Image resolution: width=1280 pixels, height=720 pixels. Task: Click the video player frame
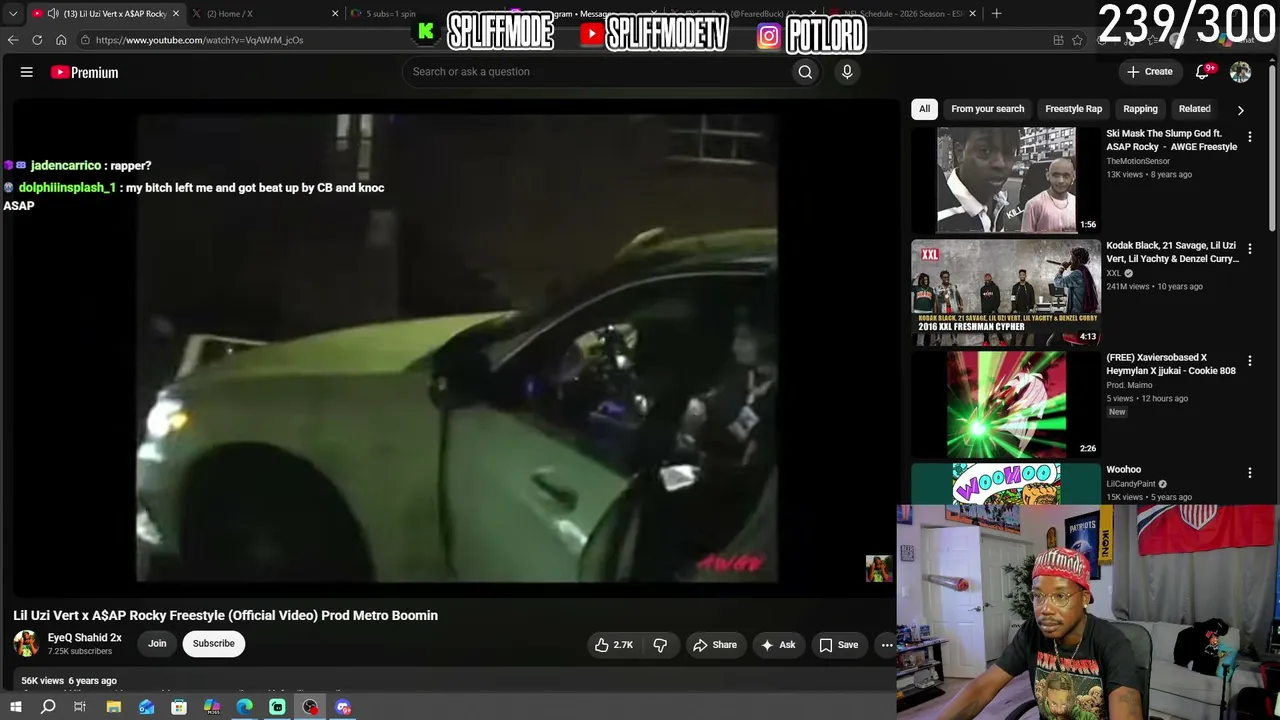[457, 348]
